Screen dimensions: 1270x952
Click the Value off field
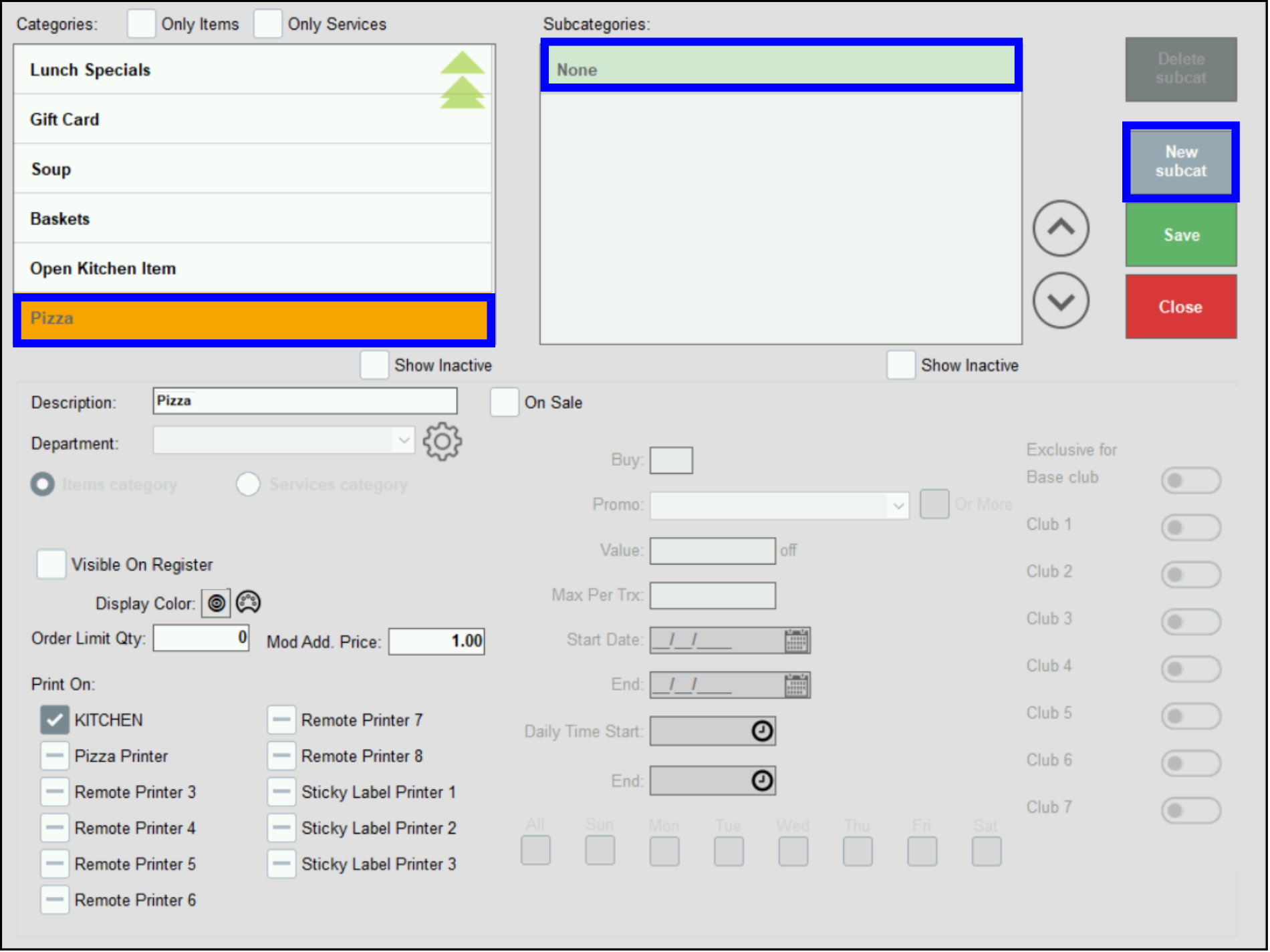[x=714, y=552]
